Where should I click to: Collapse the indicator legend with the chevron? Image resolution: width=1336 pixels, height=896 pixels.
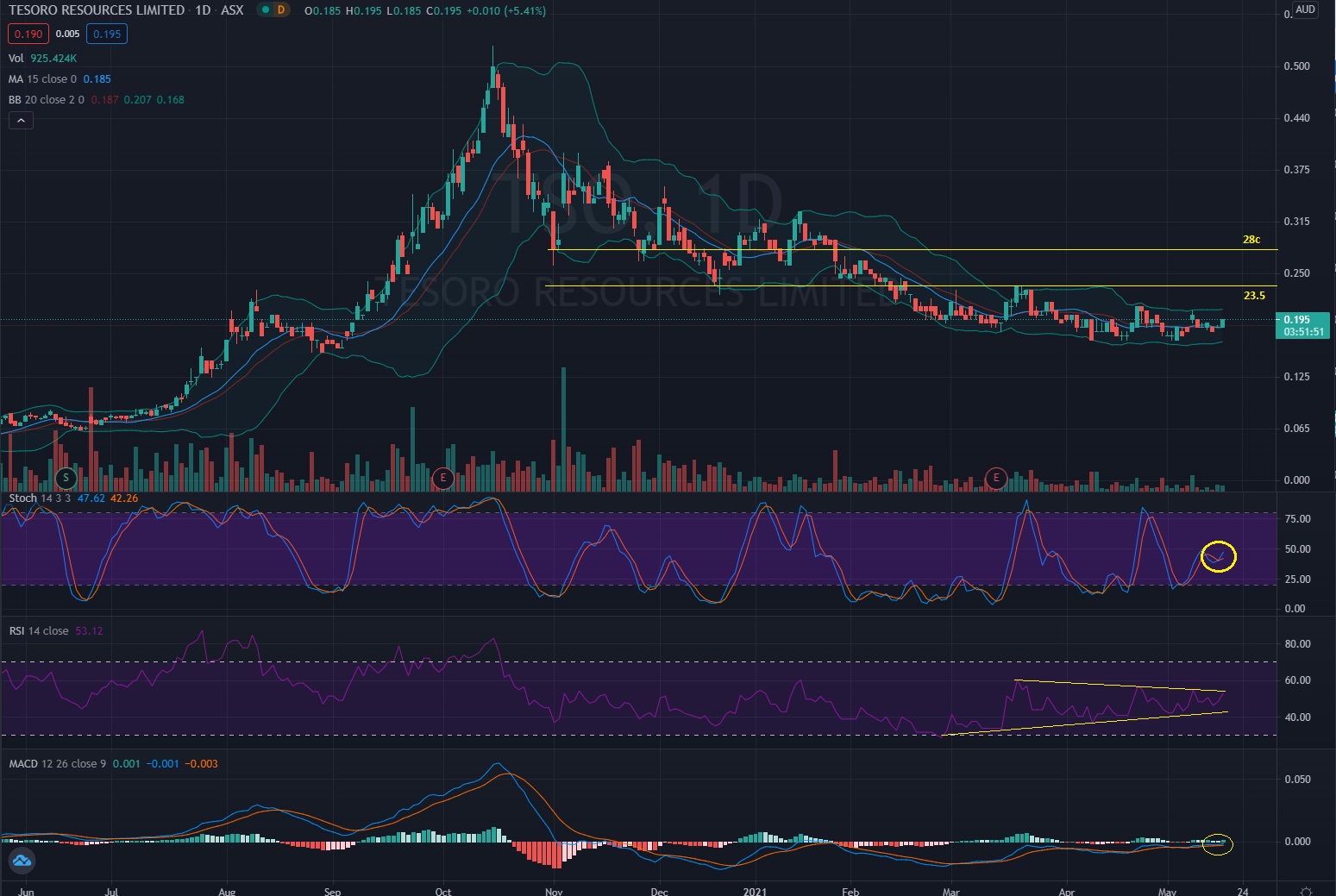click(x=21, y=121)
